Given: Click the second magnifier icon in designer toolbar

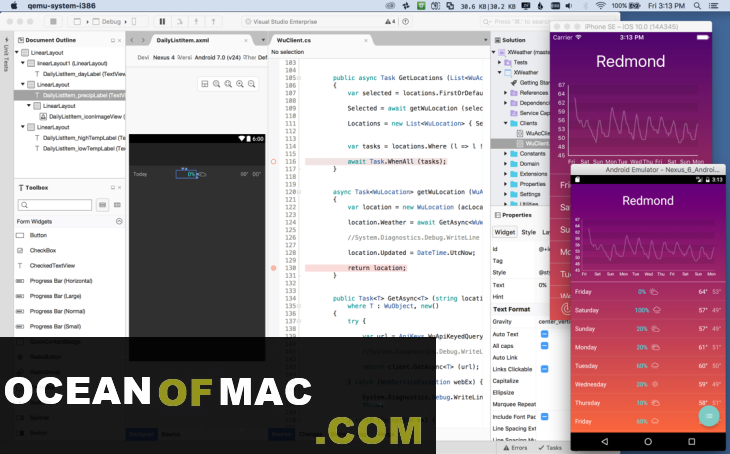Looking at the screenshot, I should click(x=228, y=84).
